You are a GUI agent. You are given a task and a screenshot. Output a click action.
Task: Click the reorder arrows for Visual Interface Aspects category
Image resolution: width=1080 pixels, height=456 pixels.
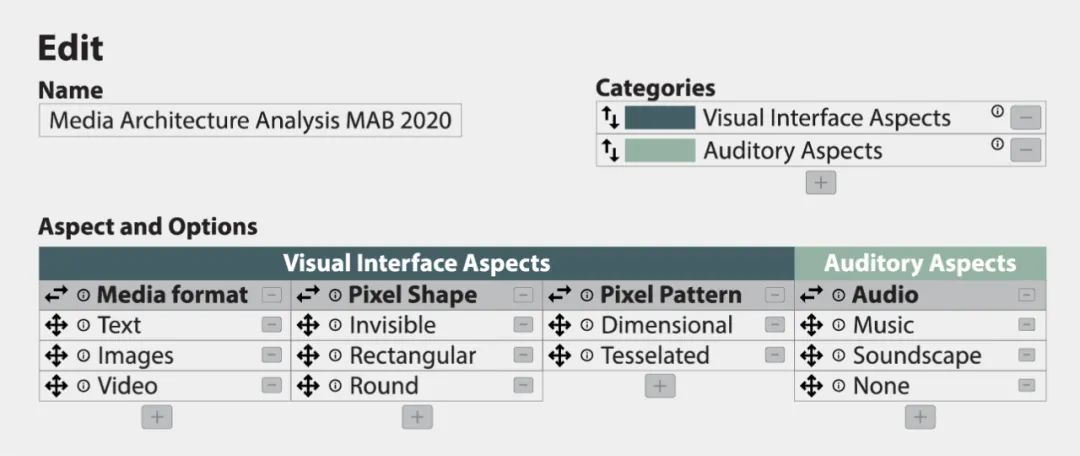(x=610, y=118)
